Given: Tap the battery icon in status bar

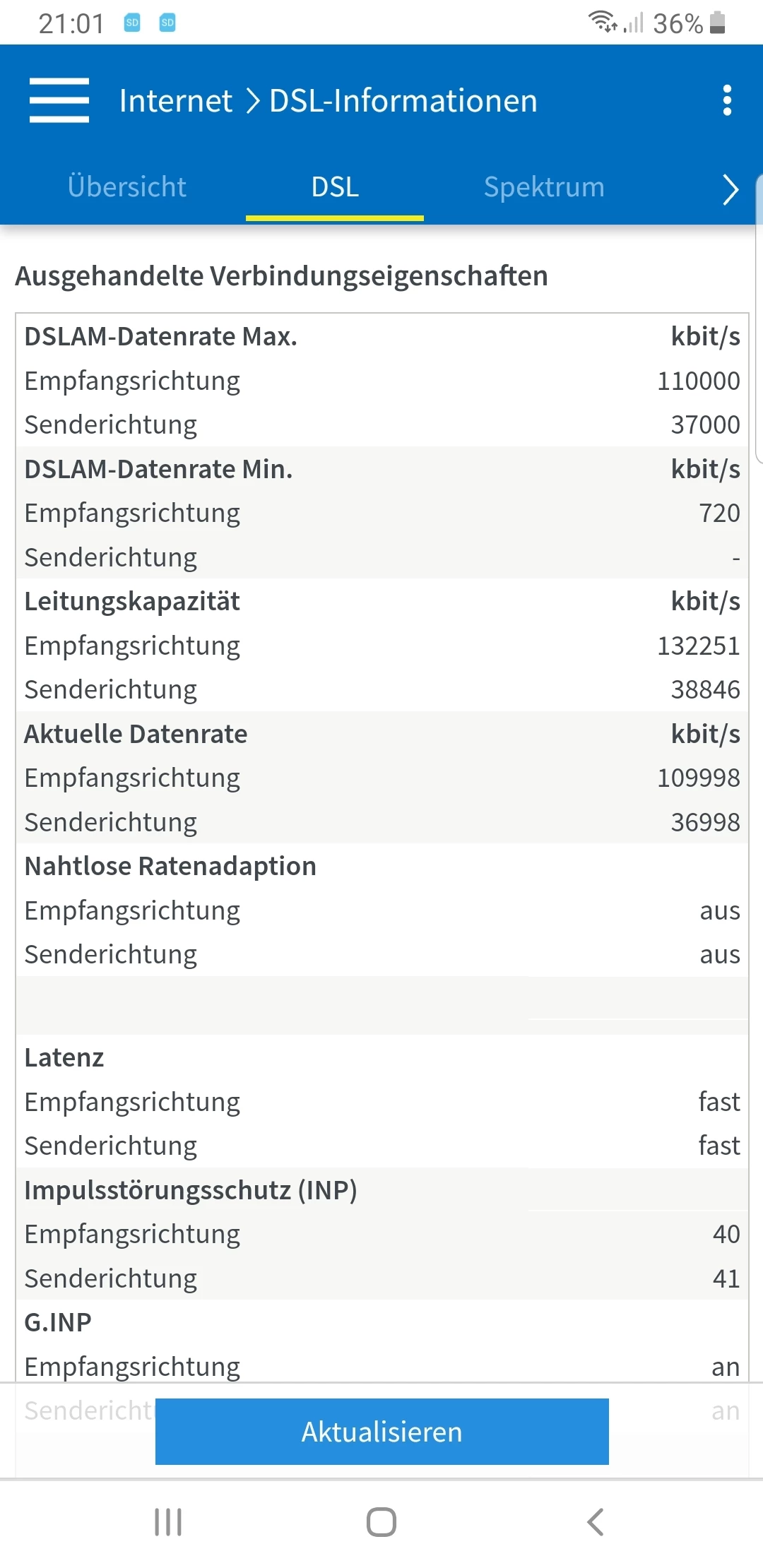Looking at the screenshot, I should tap(717, 23).
